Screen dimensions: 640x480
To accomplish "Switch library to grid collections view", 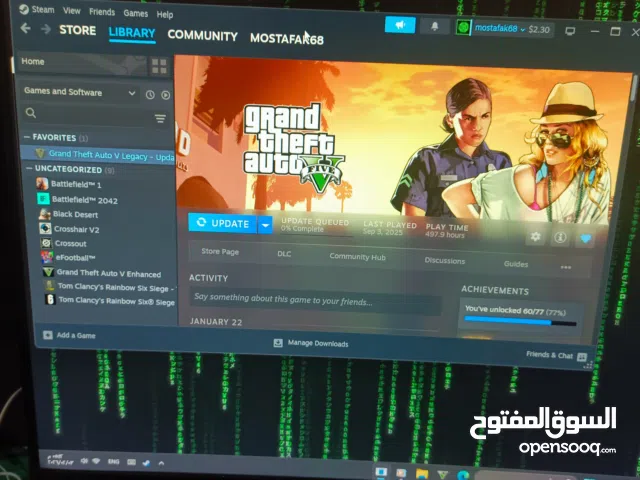I will click(x=159, y=66).
